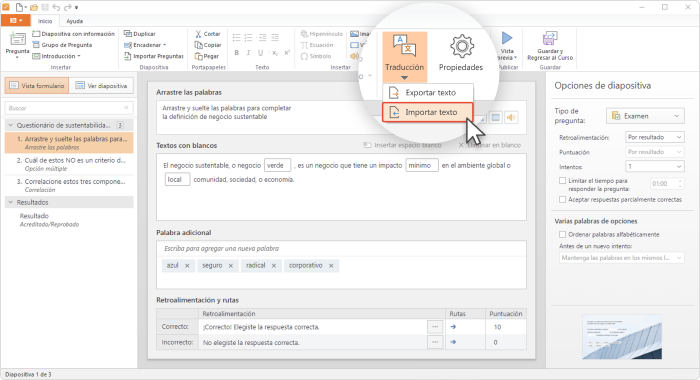Click the slide preview thumbnail
The image size is (700, 380).
tap(622, 337)
